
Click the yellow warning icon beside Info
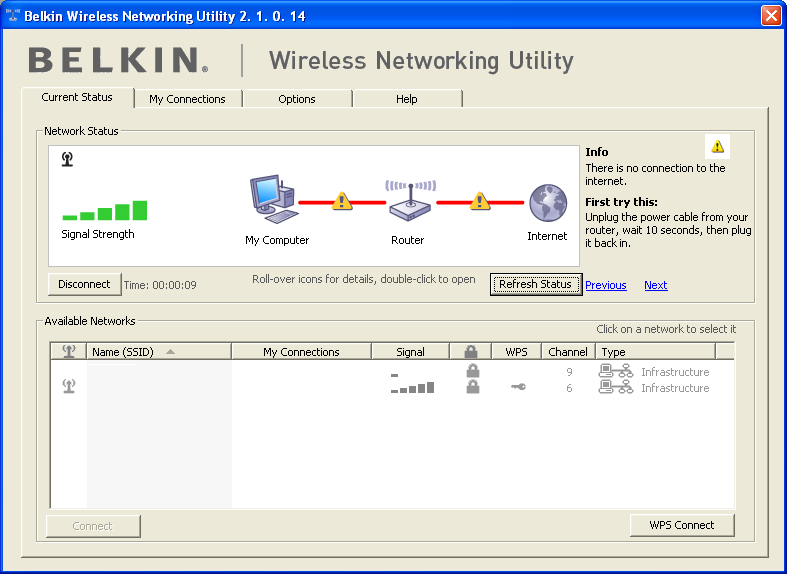pos(717,146)
